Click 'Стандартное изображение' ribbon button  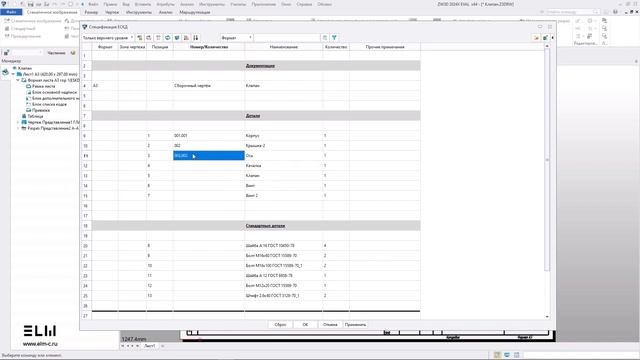[x=32, y=20]
